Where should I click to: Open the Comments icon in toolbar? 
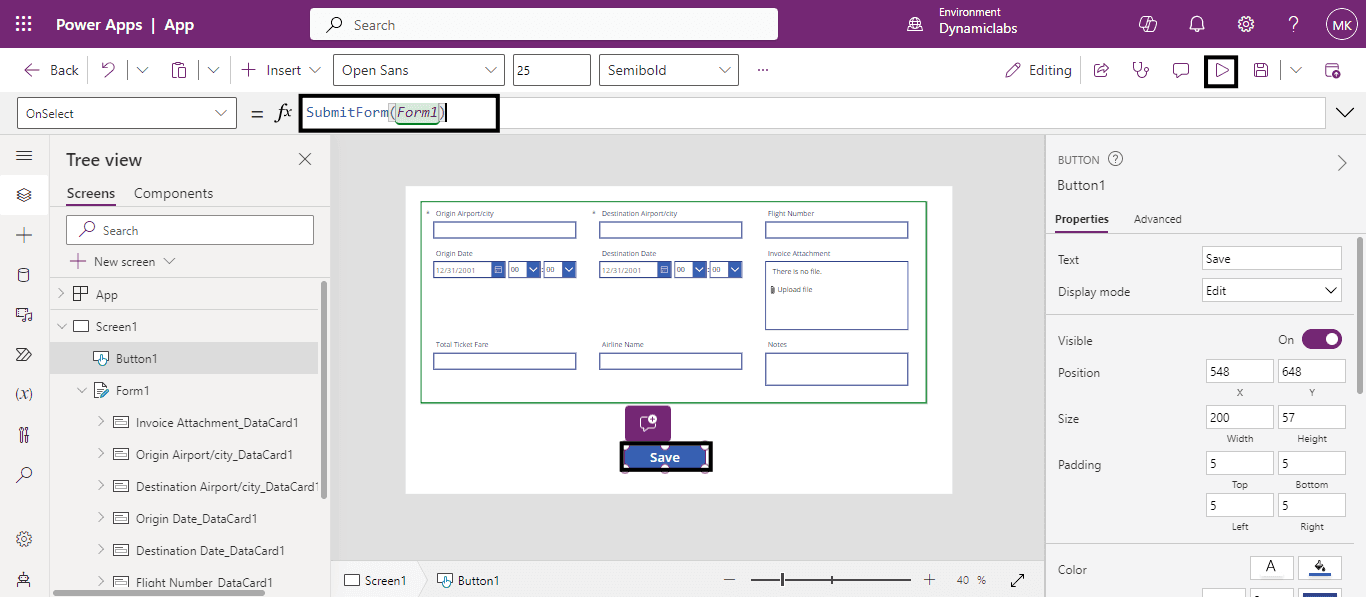point(1181,70)
